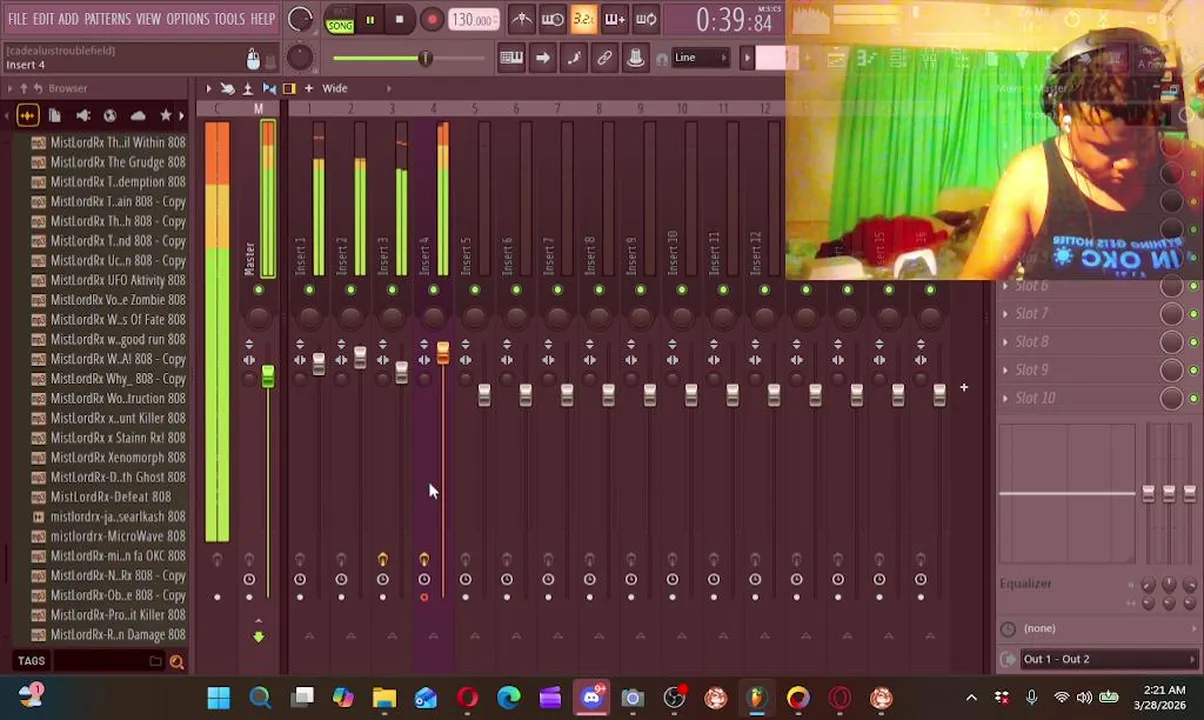
Task: Toggle the mixer multi-touch control icon
Action: point(228,89)
